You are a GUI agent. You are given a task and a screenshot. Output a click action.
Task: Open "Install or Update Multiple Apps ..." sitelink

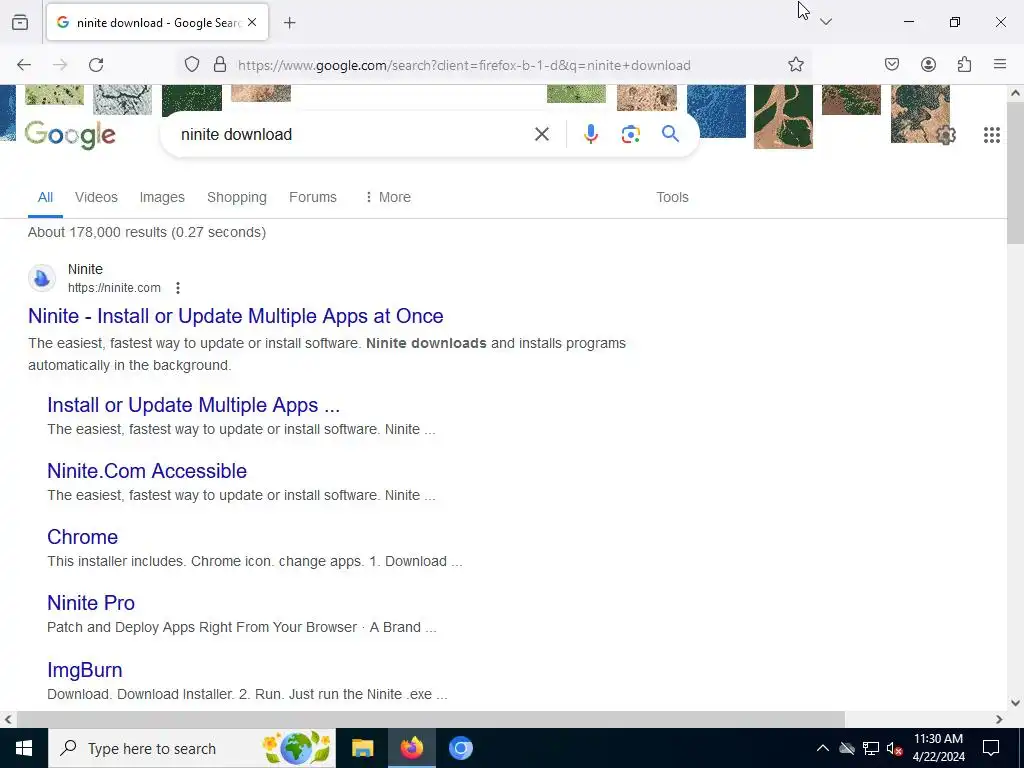coord(193,405)
